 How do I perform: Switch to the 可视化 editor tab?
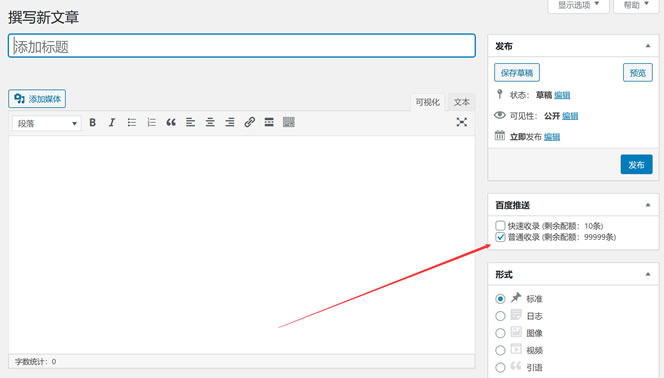click(428, 102)
